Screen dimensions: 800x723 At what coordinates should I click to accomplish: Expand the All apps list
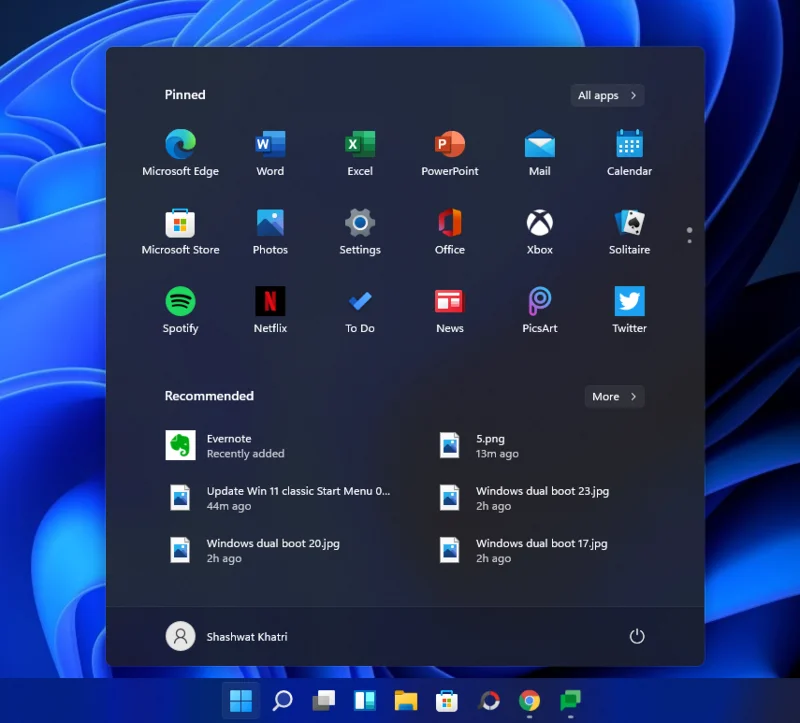[x=606, y=95]
